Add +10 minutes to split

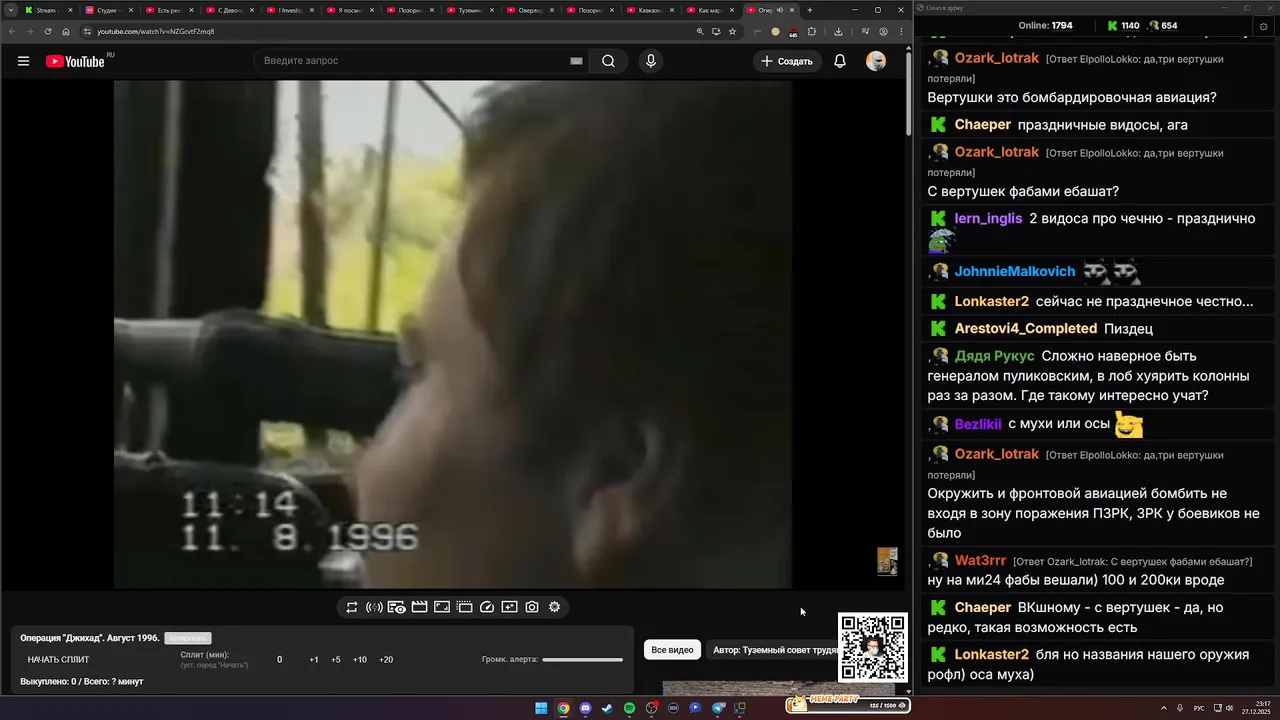point(360,660)
